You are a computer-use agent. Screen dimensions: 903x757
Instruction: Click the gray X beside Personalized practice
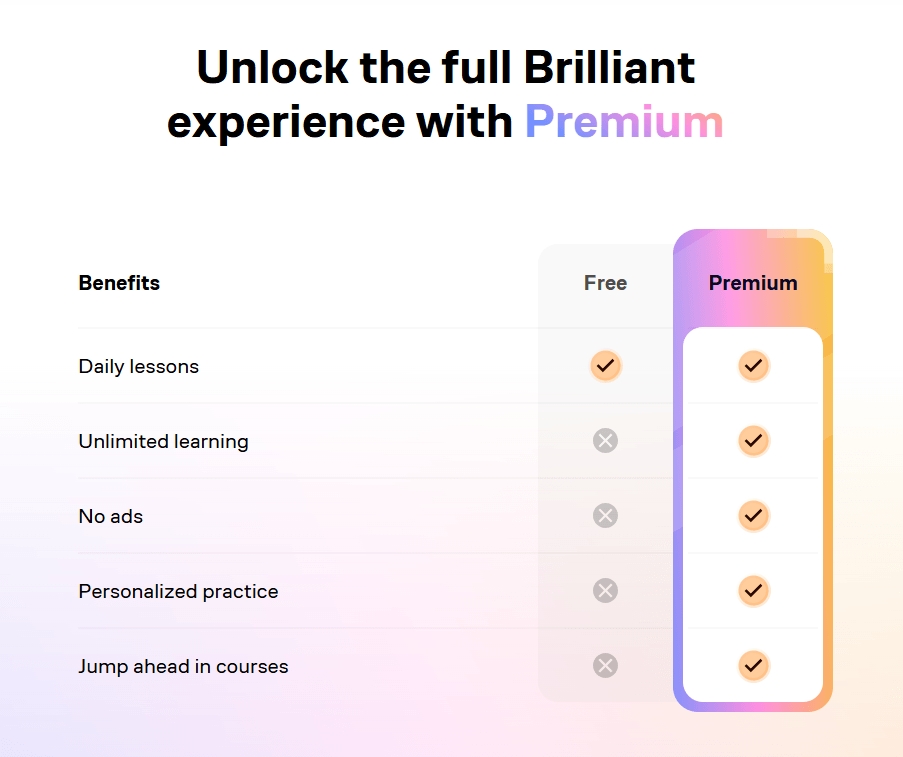pyautogui.click(x=605, y=591)
